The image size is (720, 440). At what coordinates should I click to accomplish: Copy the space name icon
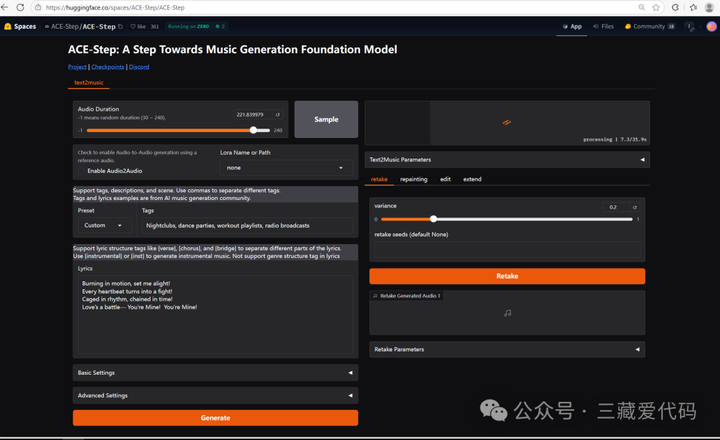tap(121, 27)
